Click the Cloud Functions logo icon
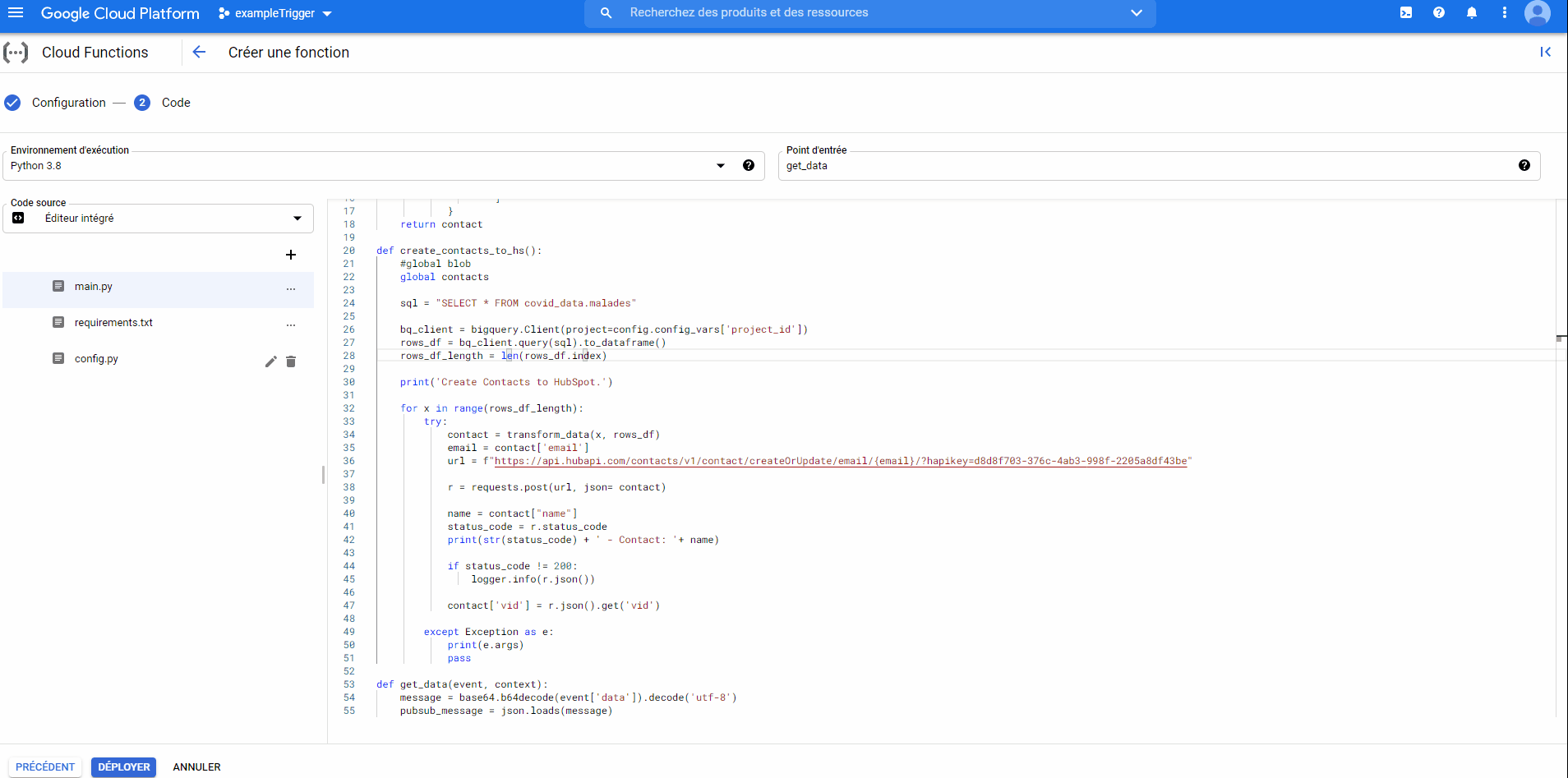1568x778 pixels. coord(16,53)
